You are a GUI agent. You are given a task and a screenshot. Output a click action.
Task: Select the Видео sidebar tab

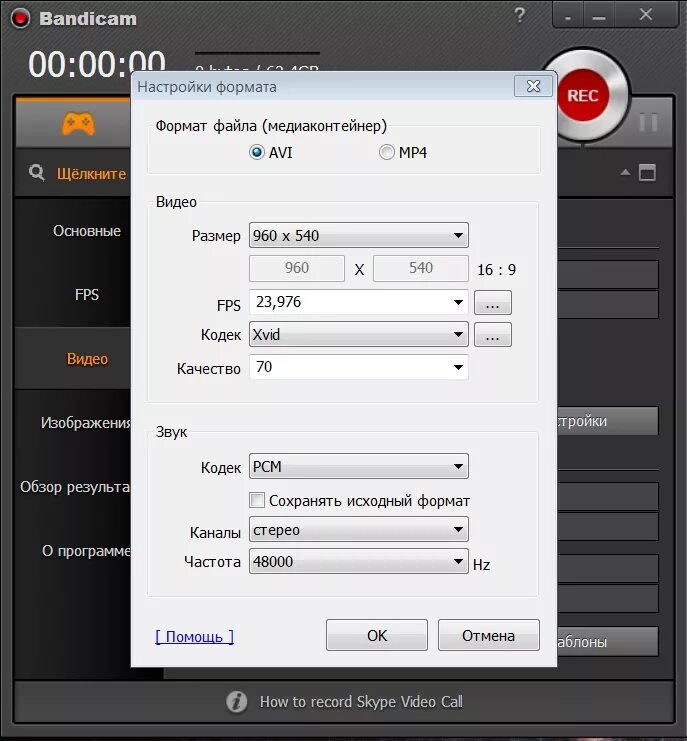(87, 359)
